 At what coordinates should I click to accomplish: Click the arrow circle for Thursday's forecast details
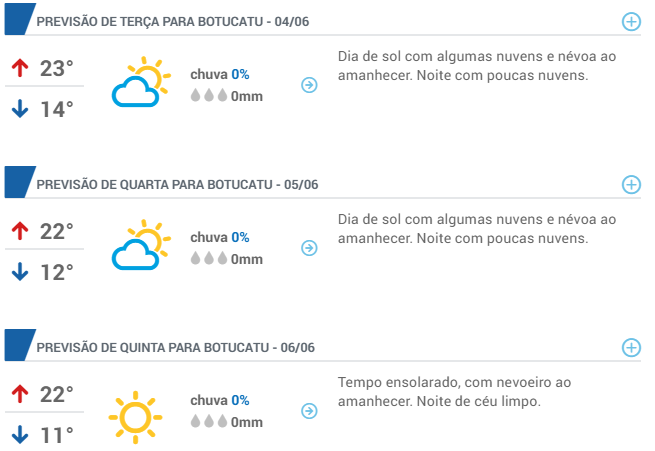tap(309, 411)
